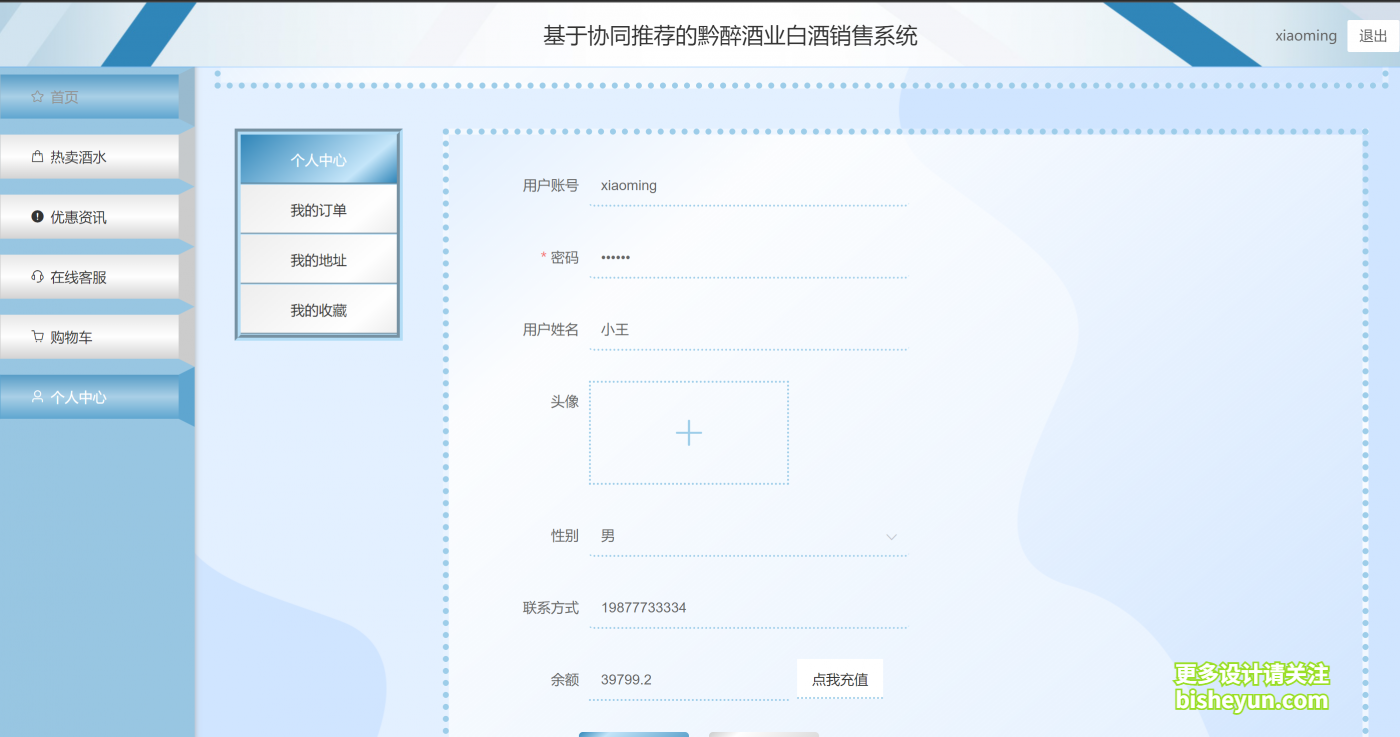Click the cart icon beside 购物车
This screenshot has height=737, width=1400.
37,337
